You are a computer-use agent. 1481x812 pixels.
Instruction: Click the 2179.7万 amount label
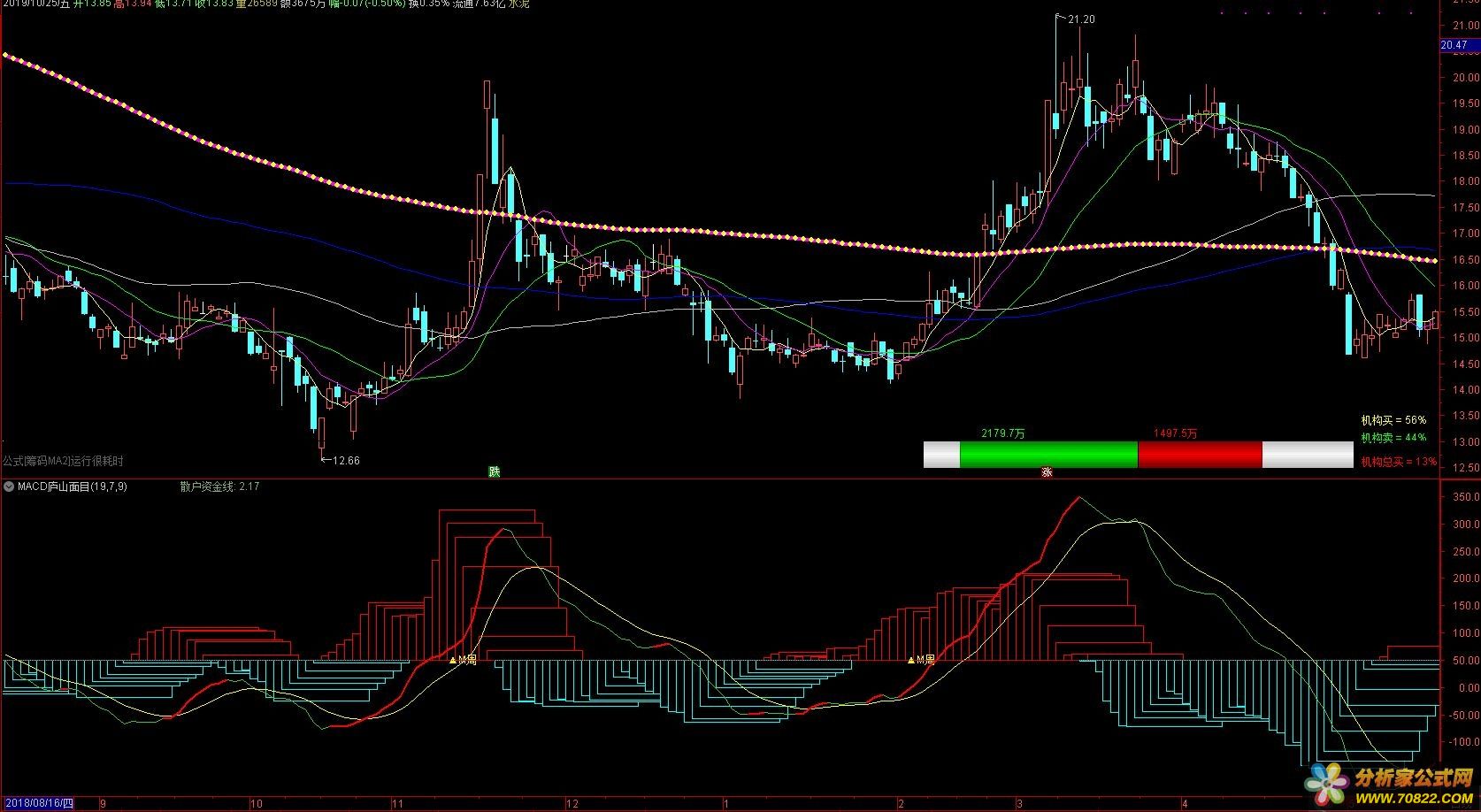click(x=1003, y=433)
